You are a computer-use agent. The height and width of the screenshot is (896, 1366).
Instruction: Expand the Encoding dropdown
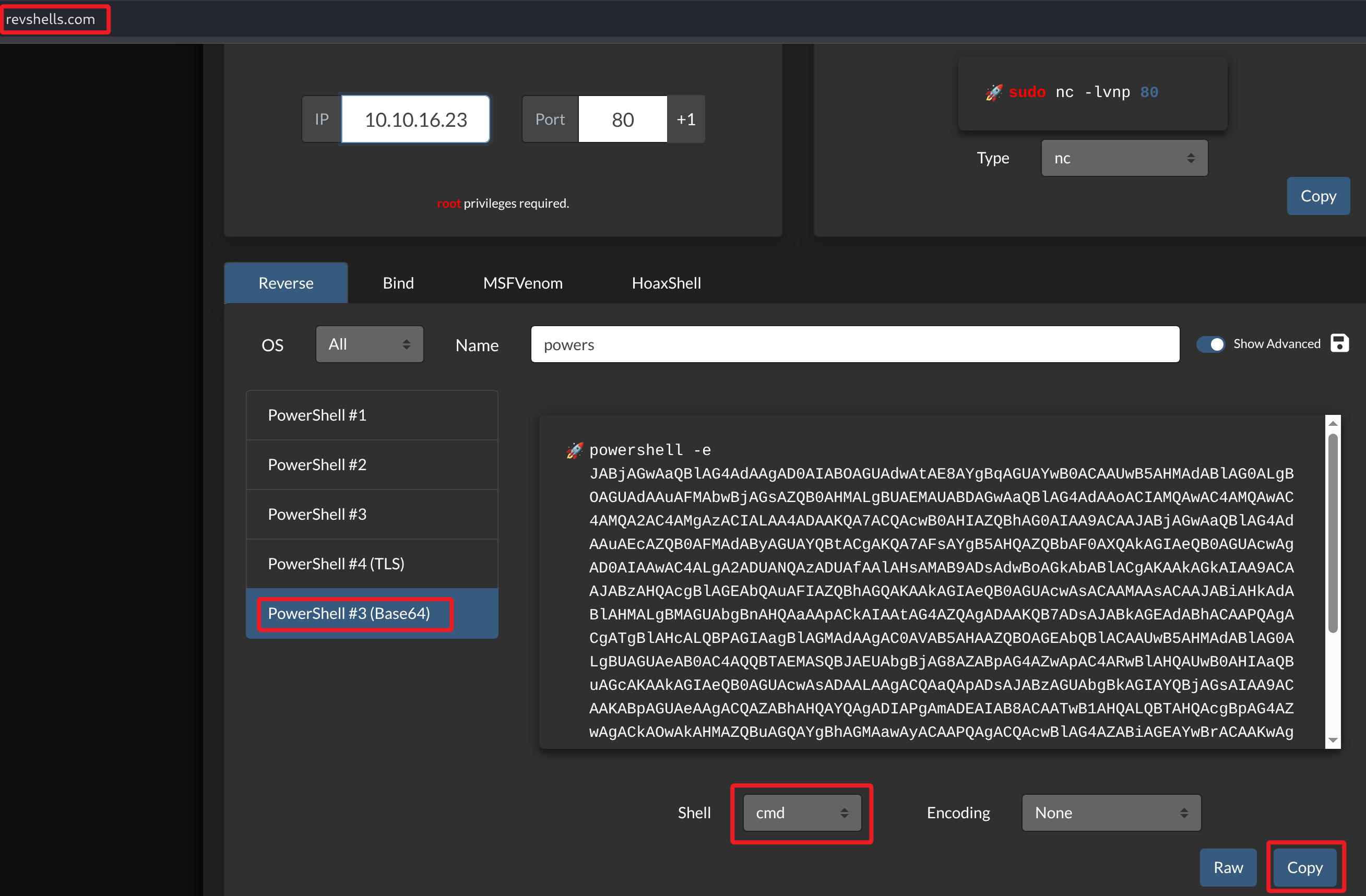coord(1111,813)
